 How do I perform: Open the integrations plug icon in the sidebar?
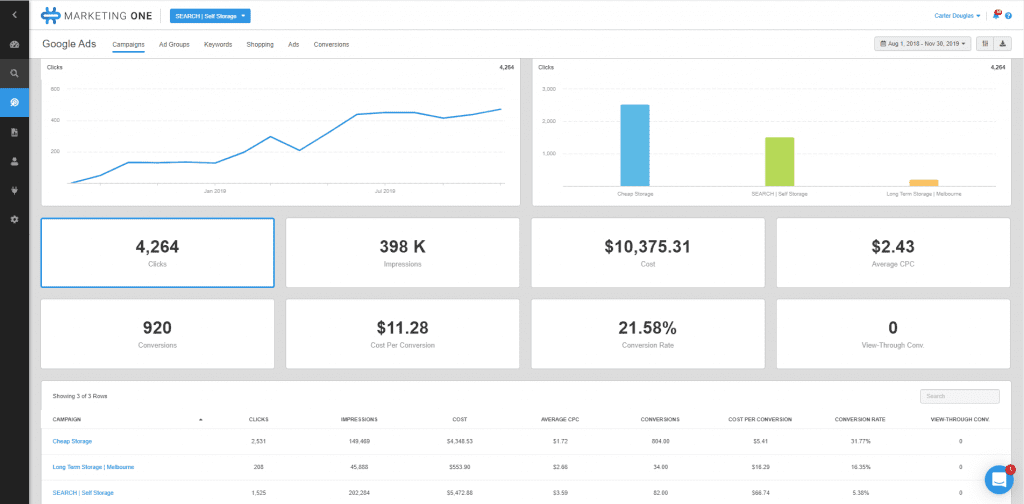point(14,191)
